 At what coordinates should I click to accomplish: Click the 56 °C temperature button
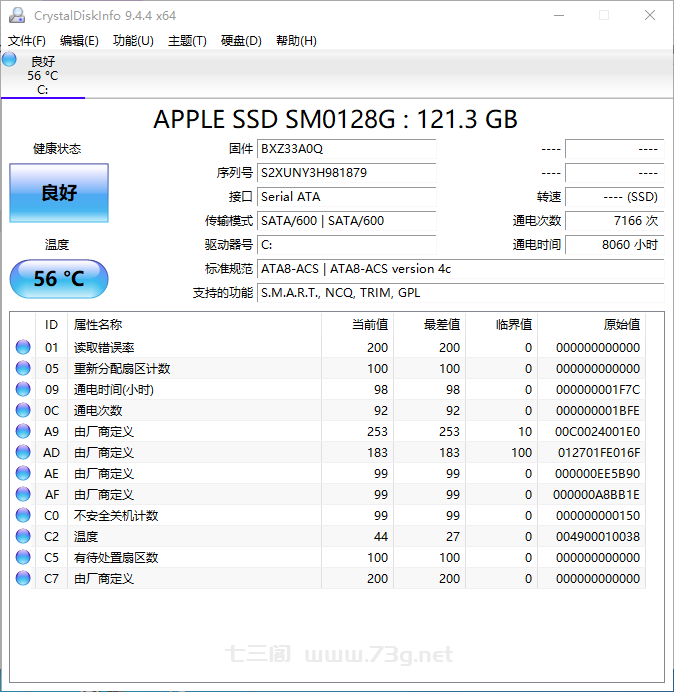coord(59,279)
